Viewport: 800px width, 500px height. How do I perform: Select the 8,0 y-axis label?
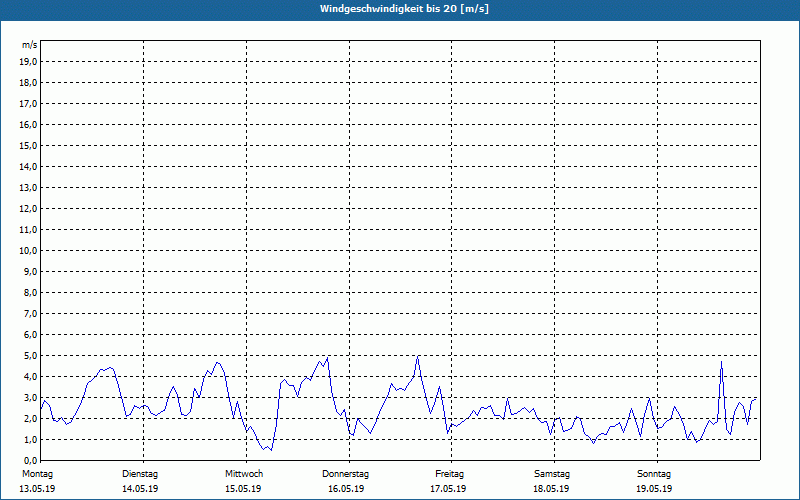30,292
